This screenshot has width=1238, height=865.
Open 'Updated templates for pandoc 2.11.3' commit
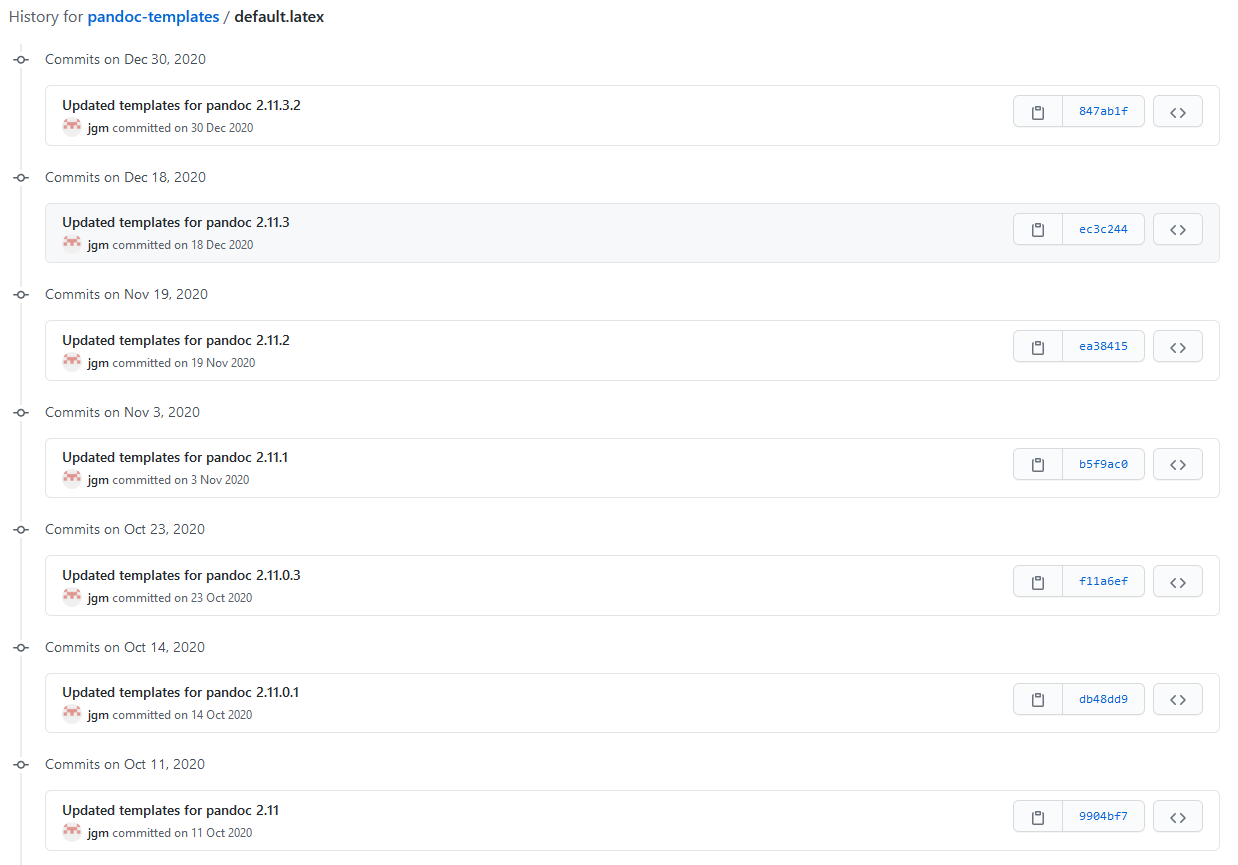(x=176, y=222)
